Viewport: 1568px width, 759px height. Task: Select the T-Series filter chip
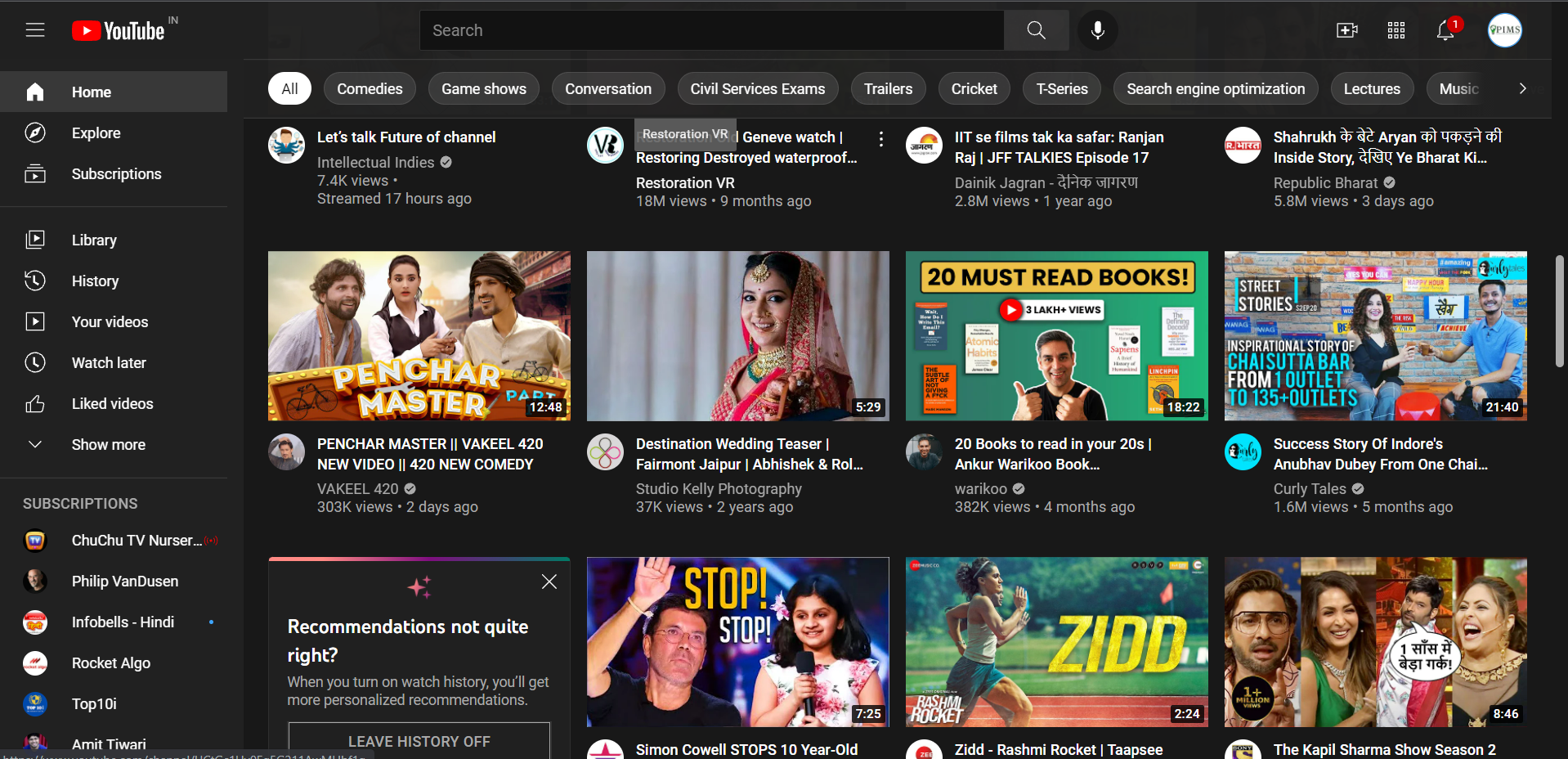pyautogui.click(x=1062, y=88)
